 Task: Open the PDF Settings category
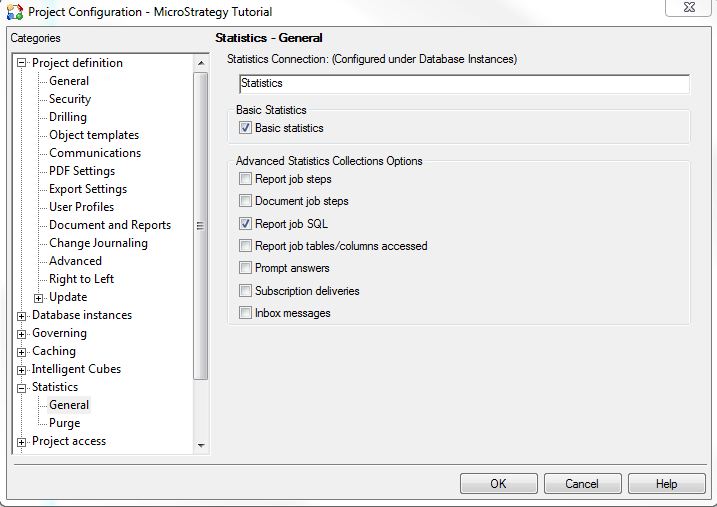(82, 171)
